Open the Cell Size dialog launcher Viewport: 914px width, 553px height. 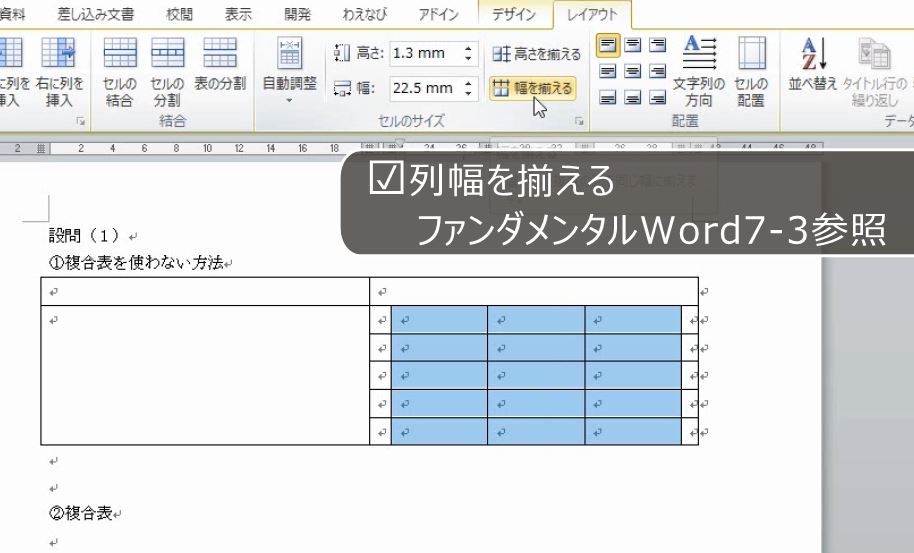(579, 121)
